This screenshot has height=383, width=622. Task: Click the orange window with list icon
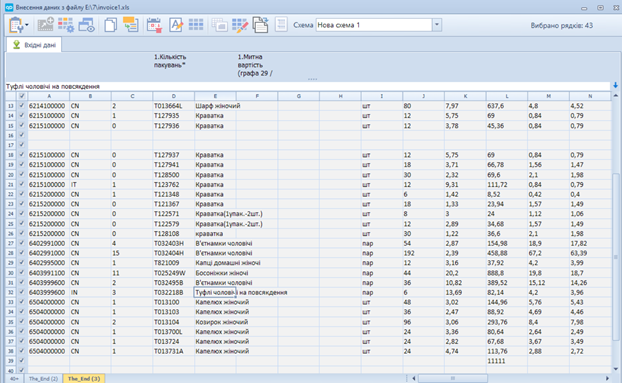[131, 25]
